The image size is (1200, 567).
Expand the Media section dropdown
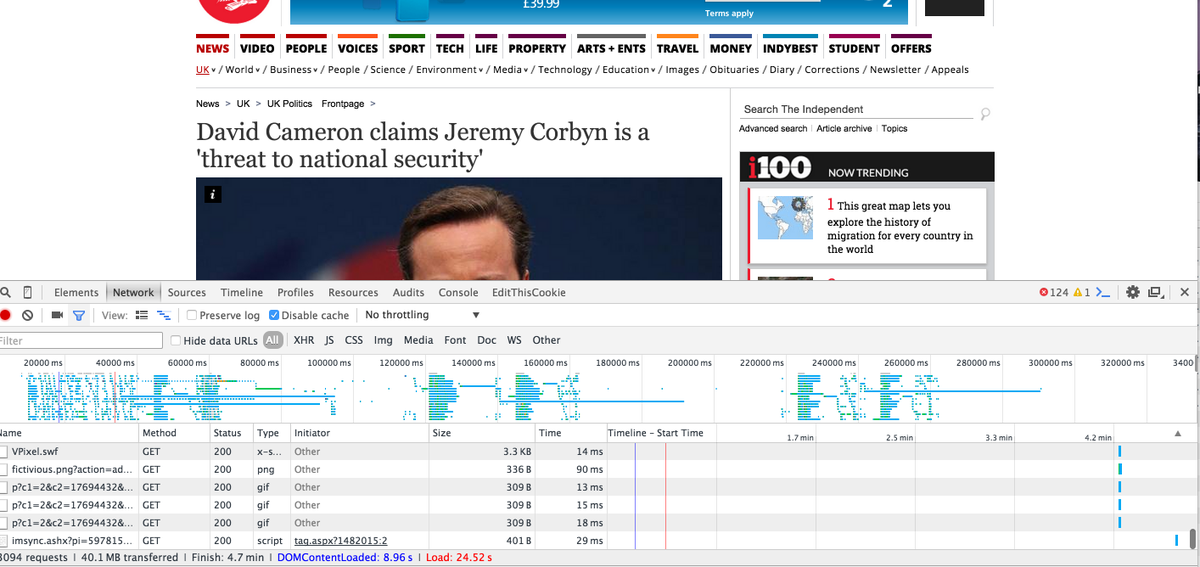tap(527, 70)
